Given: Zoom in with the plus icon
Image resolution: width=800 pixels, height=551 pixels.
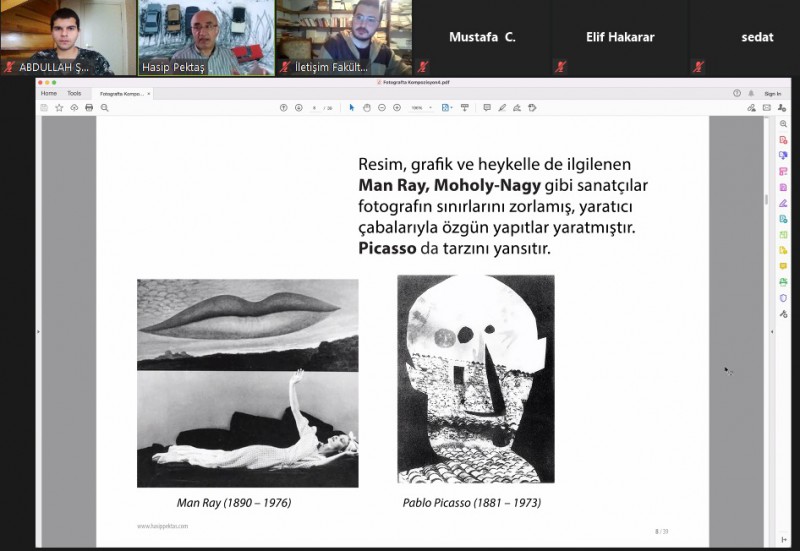Looking at the screenshot, I should [396, 107].
